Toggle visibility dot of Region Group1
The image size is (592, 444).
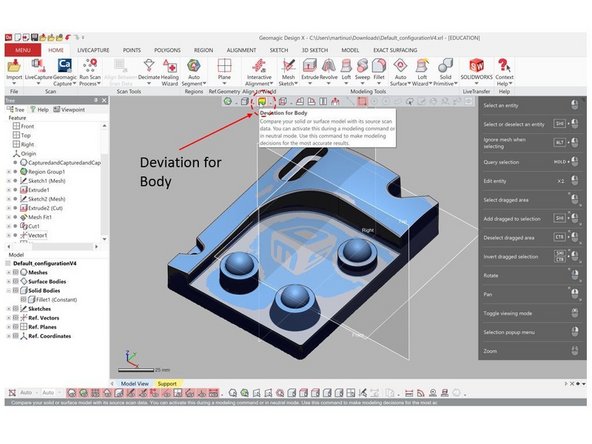coord(15,171)
